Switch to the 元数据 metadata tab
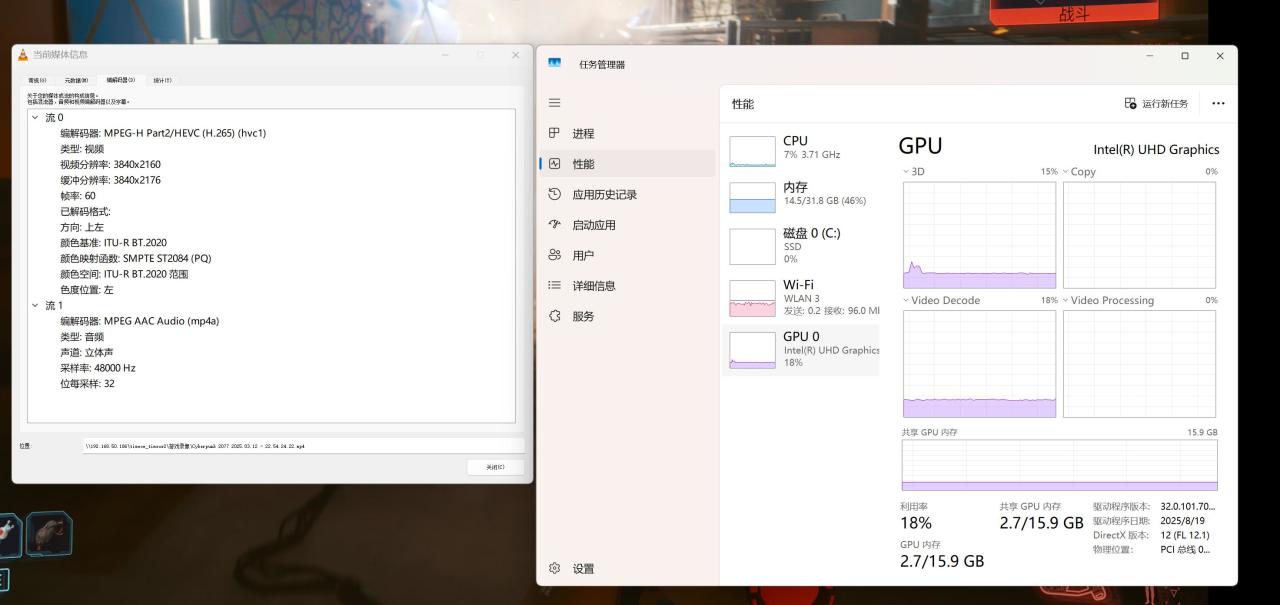 click(76, 80)
